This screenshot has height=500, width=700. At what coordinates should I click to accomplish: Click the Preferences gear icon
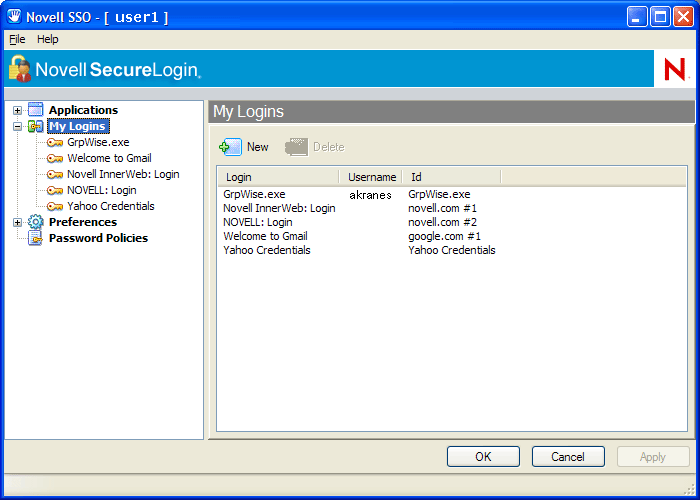pyautogui.click(x=36, y=222)
